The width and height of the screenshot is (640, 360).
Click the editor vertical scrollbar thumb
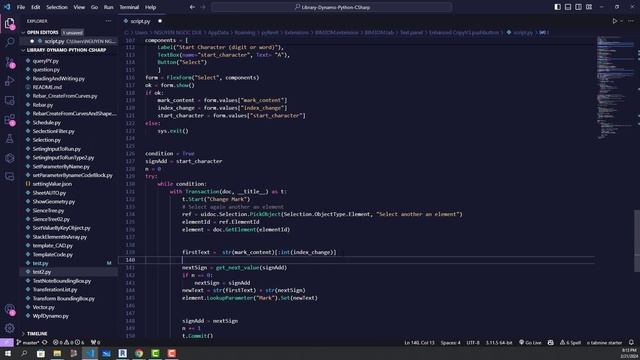pyautogui.click(x=637, y=240)
